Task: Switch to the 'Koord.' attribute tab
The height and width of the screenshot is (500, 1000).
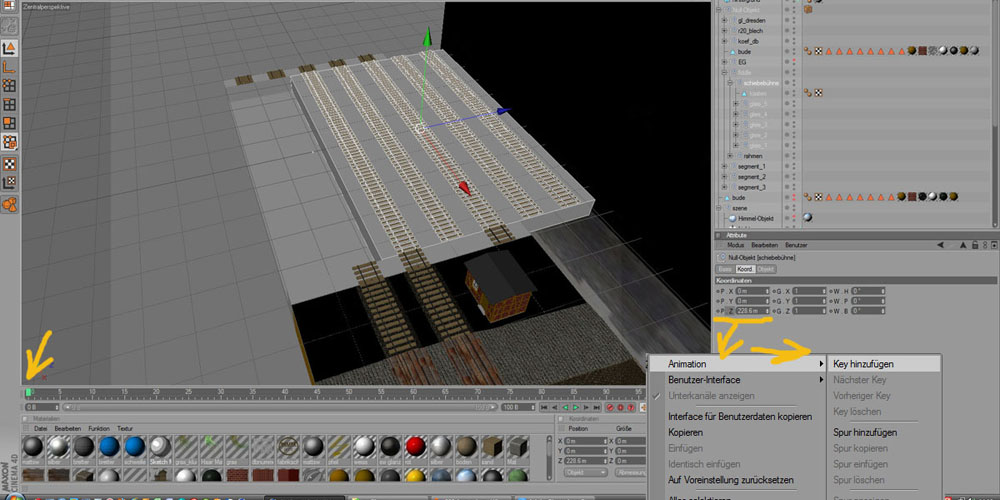Action: [744, 269]
